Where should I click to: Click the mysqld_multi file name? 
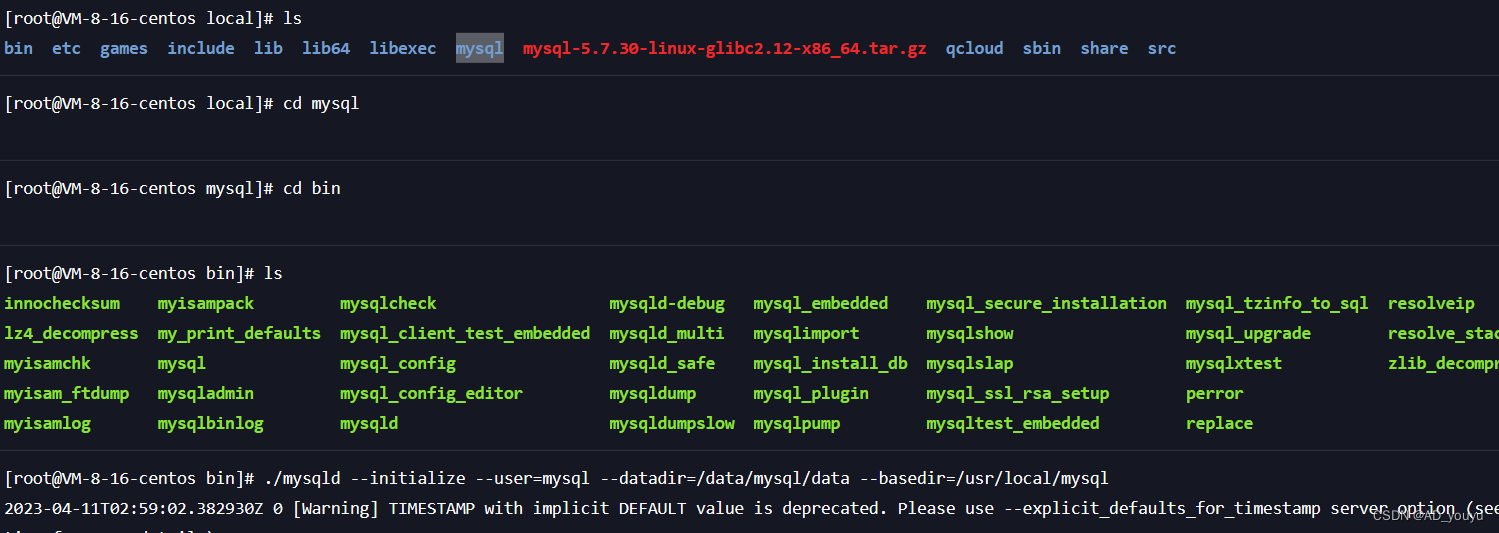(x=667, y=333)
